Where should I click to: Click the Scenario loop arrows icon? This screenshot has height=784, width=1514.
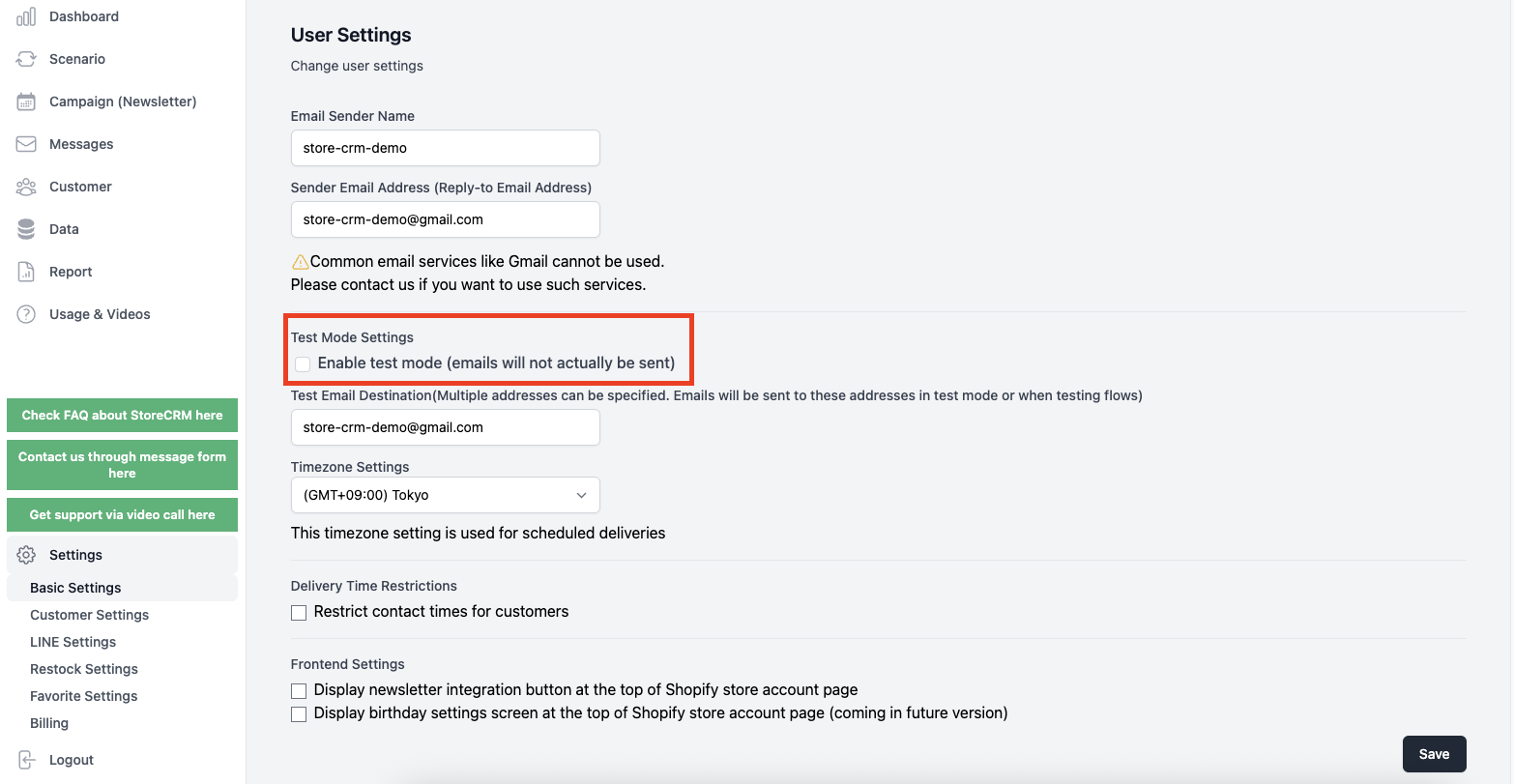click(x=26, y=59)
